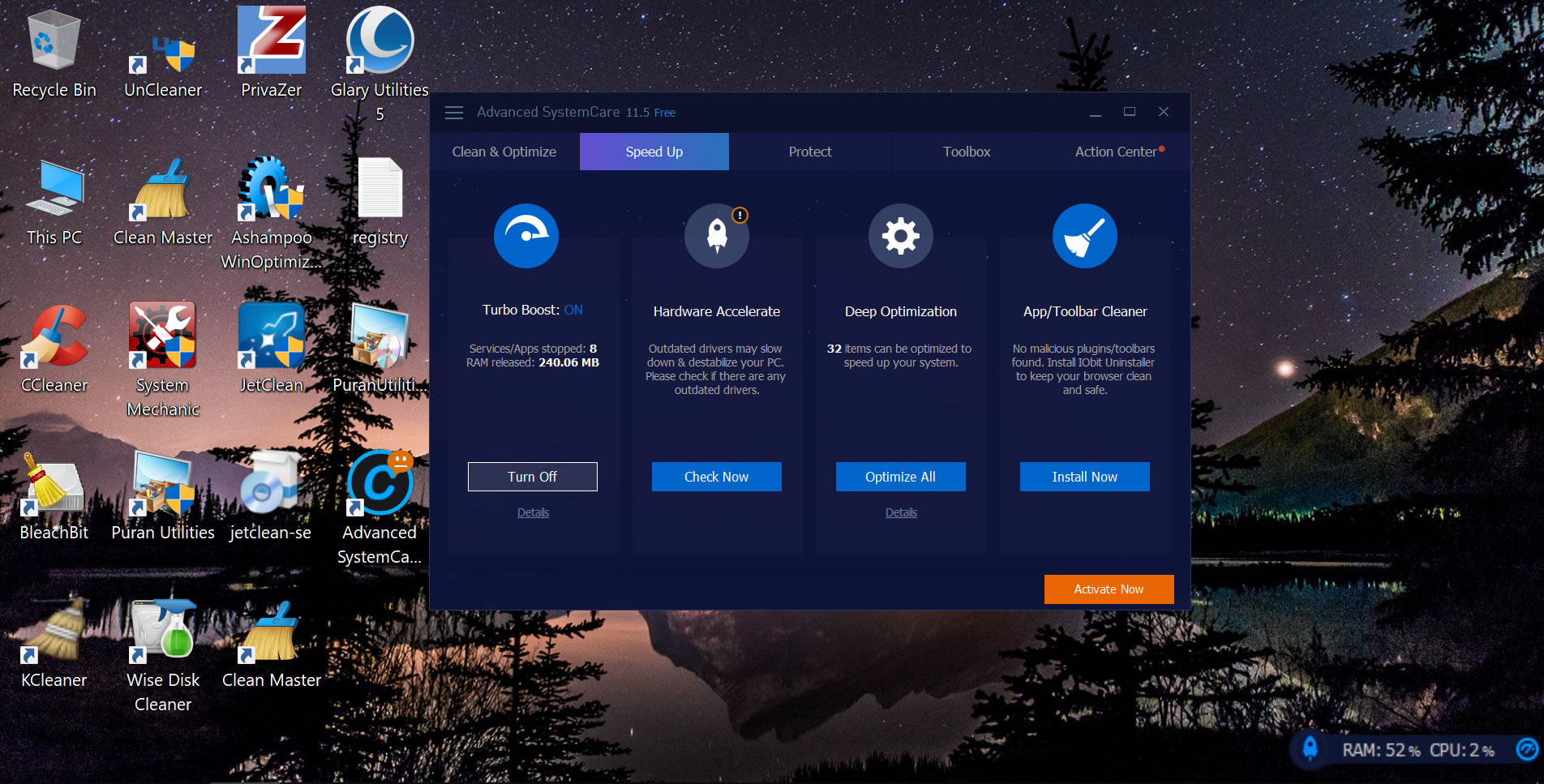Select the Wise Disk Cleaner shortcut

(x=163, y=657)
